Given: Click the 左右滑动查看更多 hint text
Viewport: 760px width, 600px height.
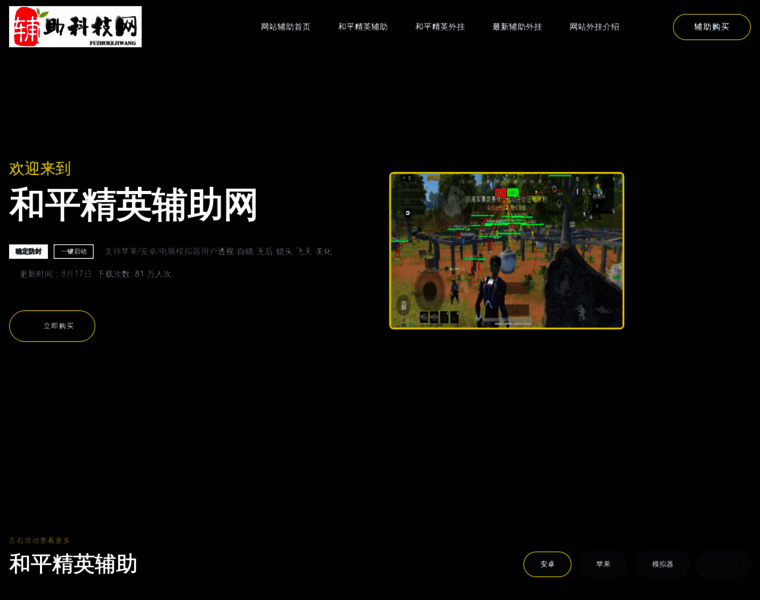Looking at the screenshot, I should (x=39, y=540).
